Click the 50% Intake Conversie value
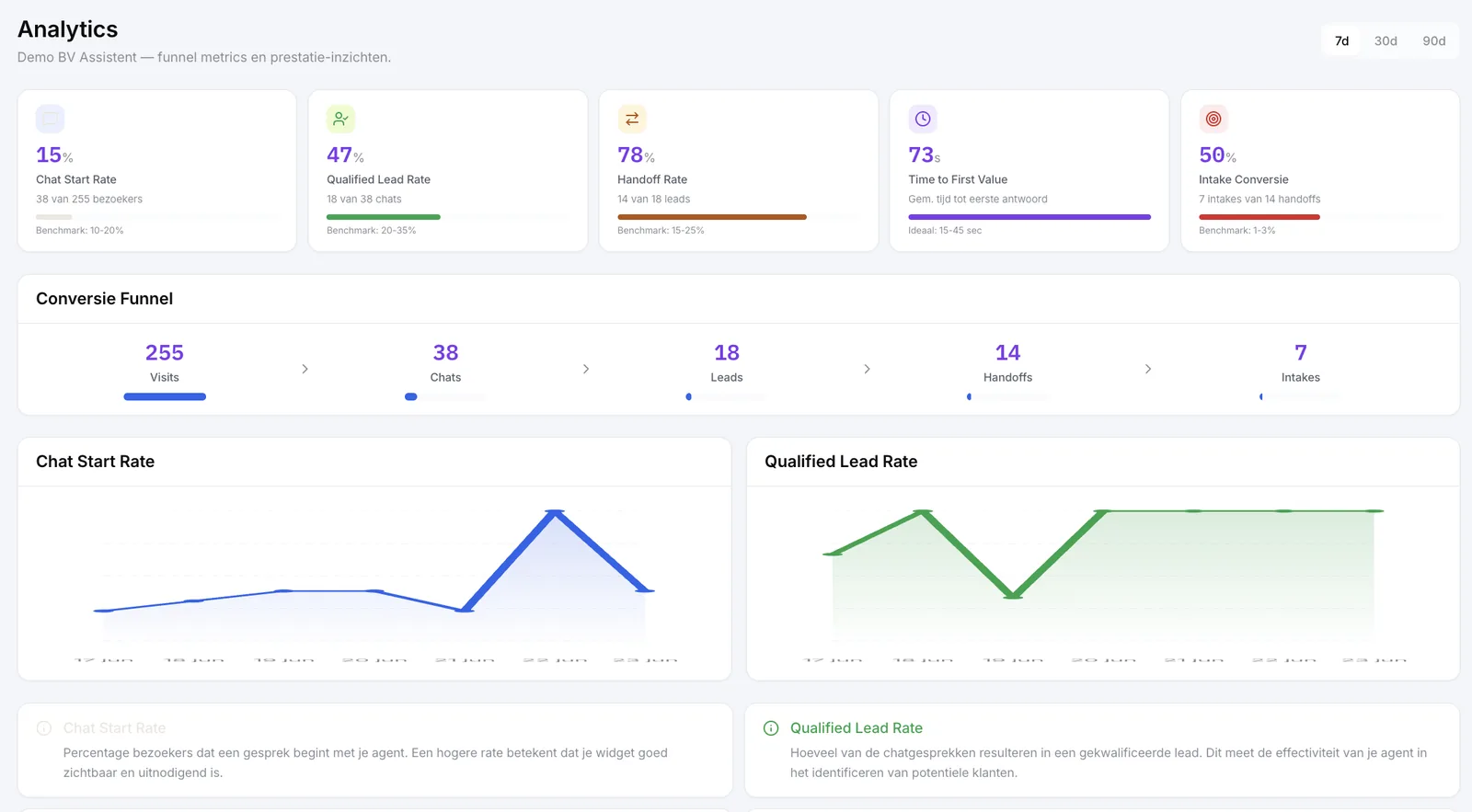1472x812 pixels. [1217, 155]
